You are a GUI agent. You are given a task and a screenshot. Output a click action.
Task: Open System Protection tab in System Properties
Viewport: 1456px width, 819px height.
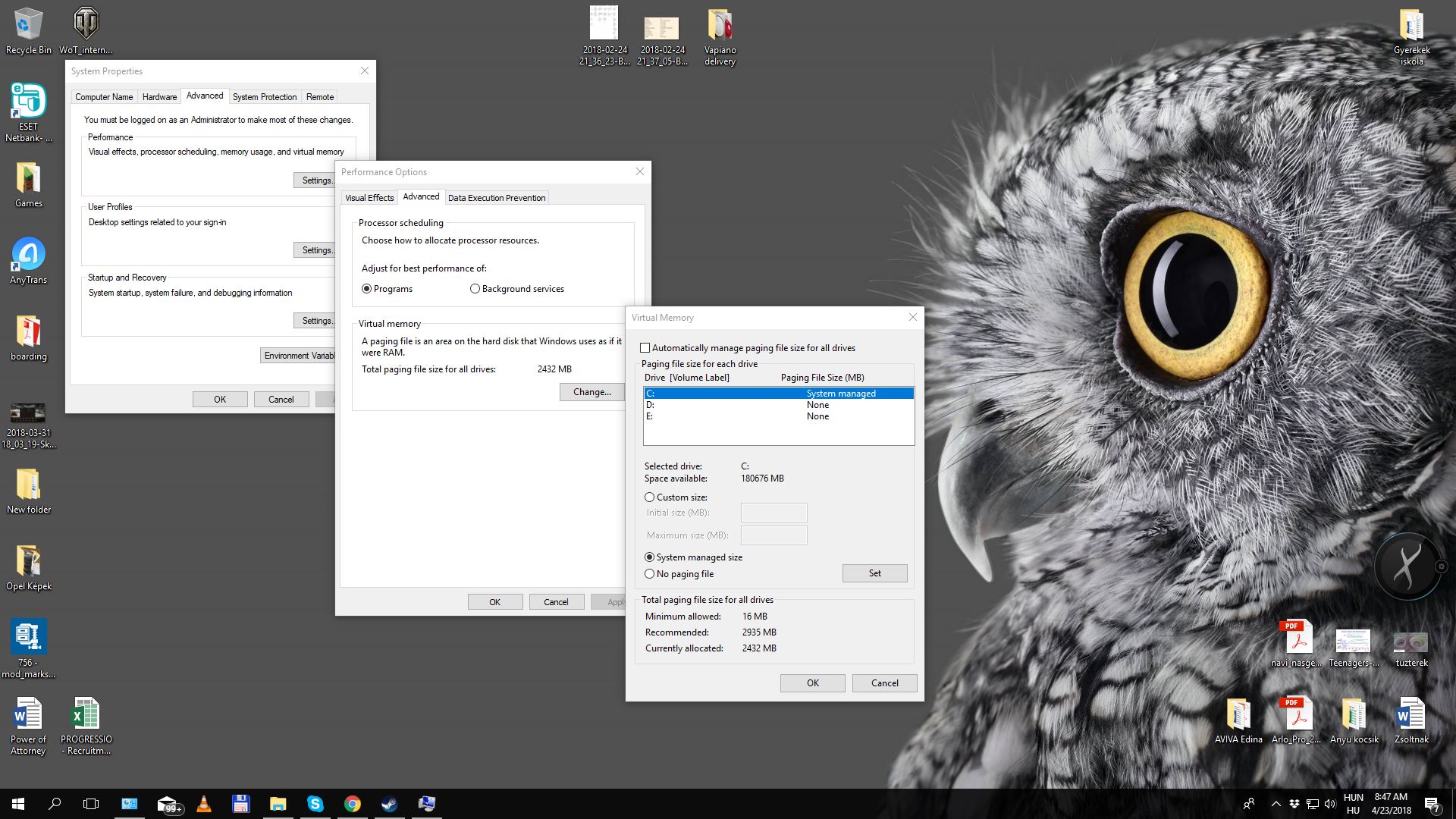(265, 97)
